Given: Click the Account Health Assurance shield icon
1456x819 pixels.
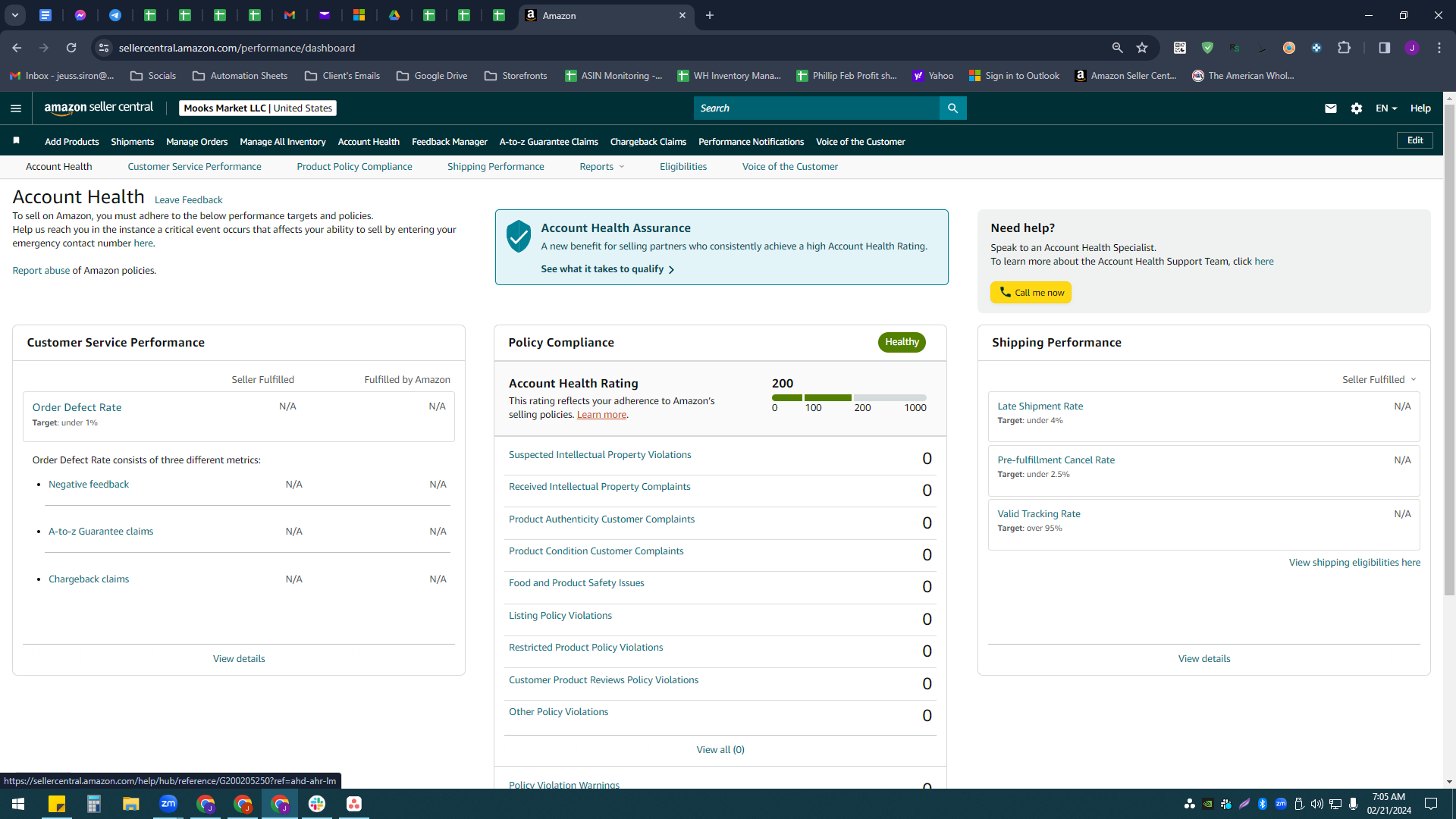Looking at the screenshot, I should click(x=519, y=236).
